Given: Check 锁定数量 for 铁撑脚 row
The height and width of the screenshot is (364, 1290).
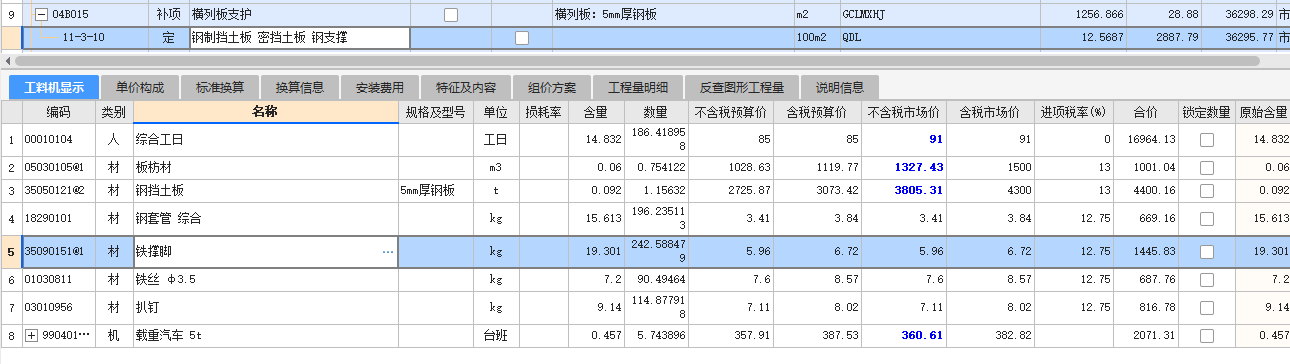Looking at the screenshot, I should (x=1206, y=252).
